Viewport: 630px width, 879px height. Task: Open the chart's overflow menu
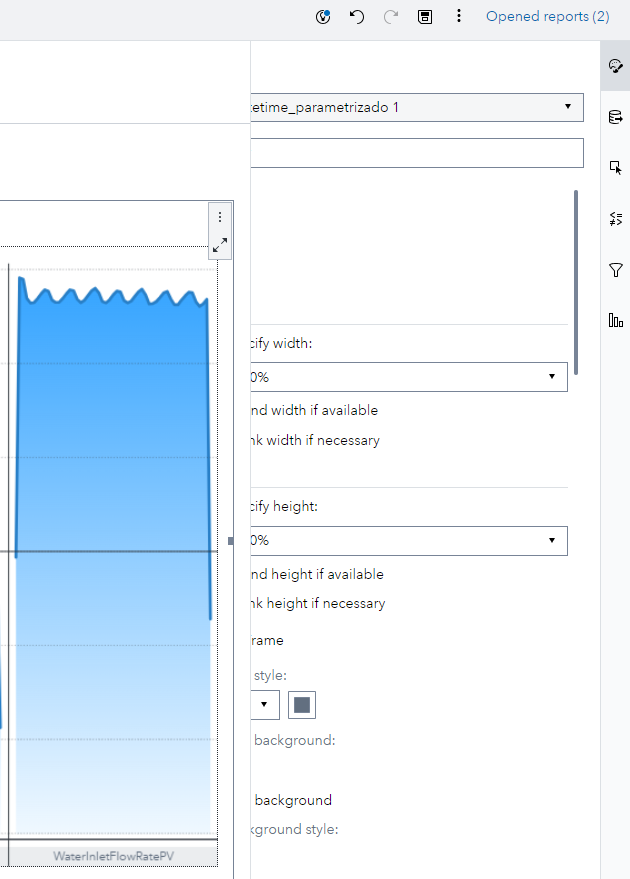[220, 217]
